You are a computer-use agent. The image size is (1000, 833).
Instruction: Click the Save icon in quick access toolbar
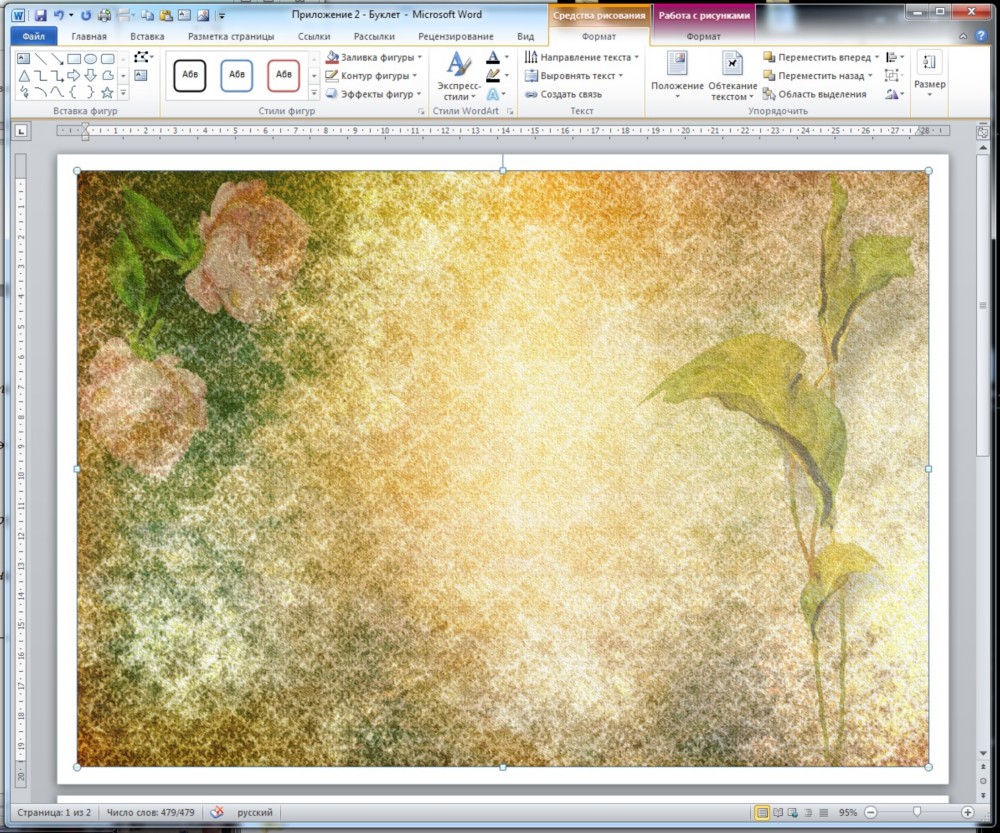click(x=40, y=16)
